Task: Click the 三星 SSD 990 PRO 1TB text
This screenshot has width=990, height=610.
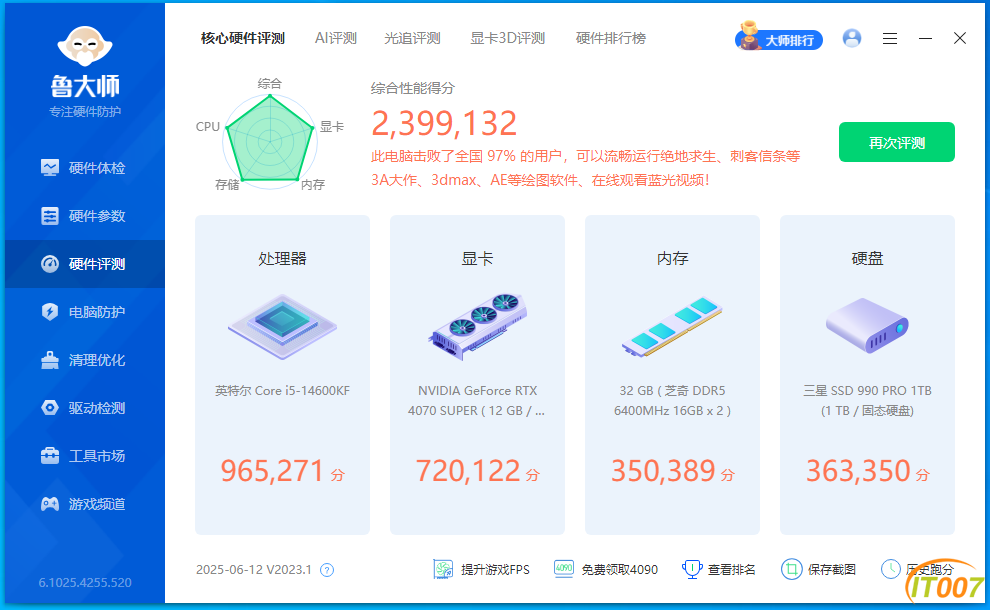Action: (868, 401)
